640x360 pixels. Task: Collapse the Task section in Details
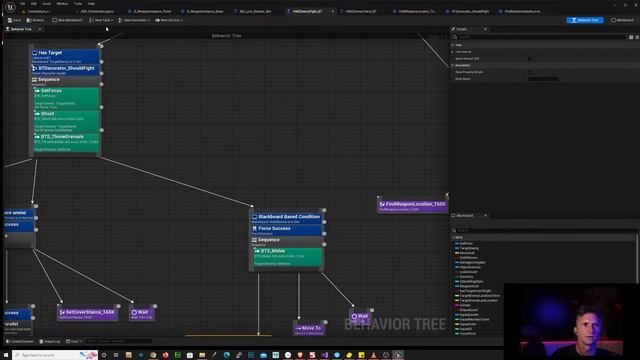point(453,45)
